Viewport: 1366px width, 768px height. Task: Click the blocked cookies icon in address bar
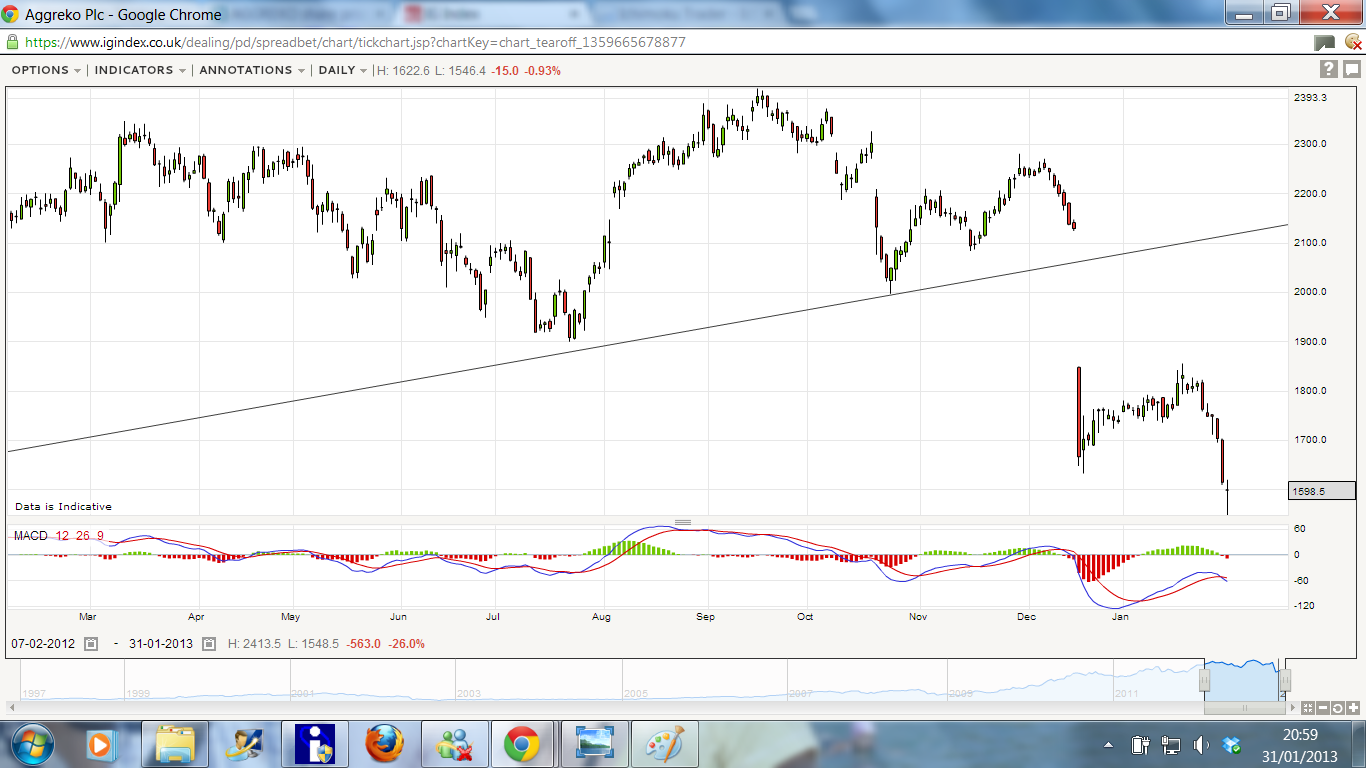click(x=1352, y=43)
